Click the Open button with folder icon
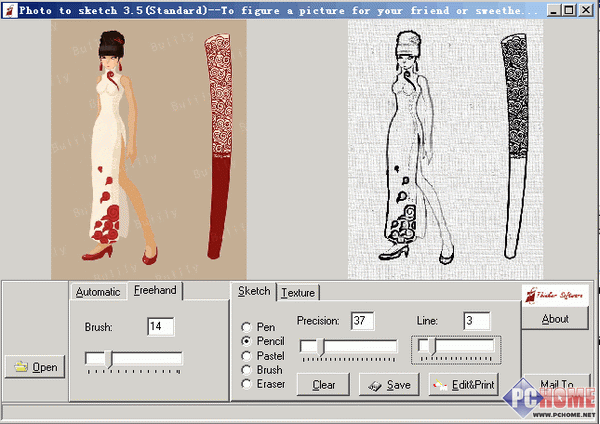The height and width of the screenshot is (424, 600). click(35, 367)
